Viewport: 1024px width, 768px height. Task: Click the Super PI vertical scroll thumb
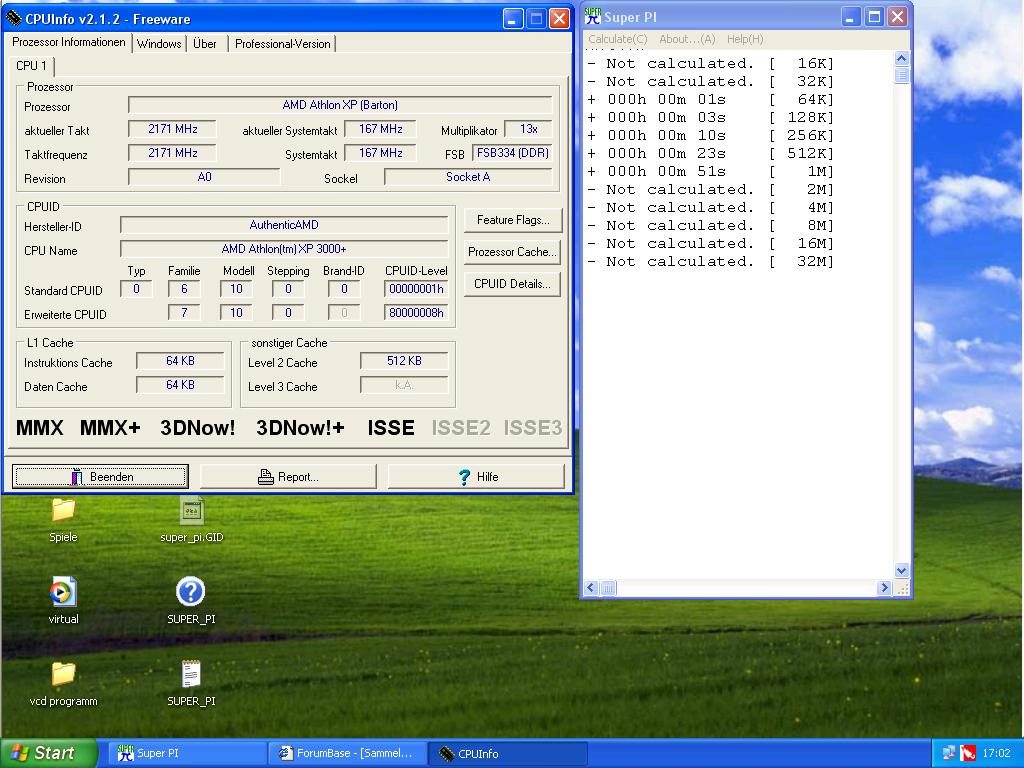[901, 75]
